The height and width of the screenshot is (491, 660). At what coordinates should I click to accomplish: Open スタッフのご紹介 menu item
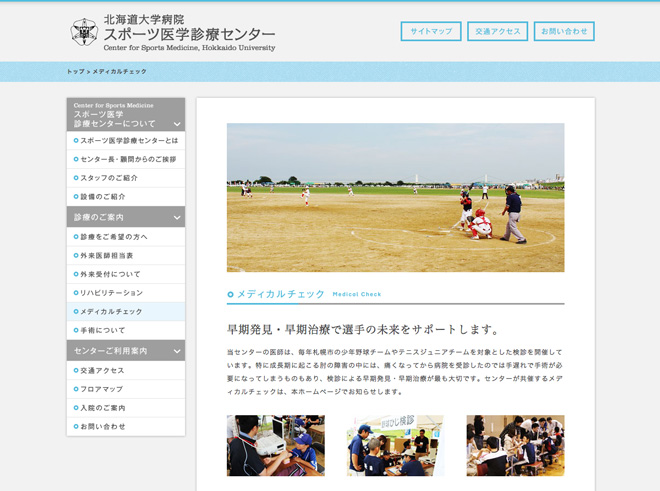[126, 178]
